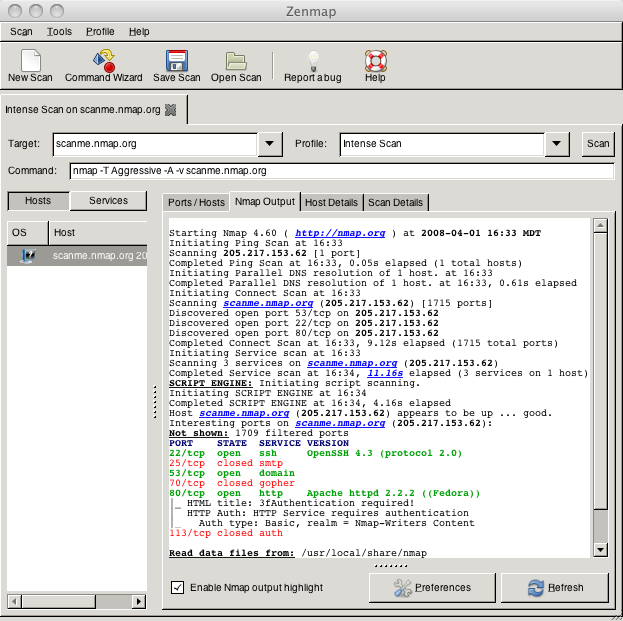This screenshot has height=621, width=623.
Task: Click the 53/tcp open domain output line
Action: click(x=232, y=473)
